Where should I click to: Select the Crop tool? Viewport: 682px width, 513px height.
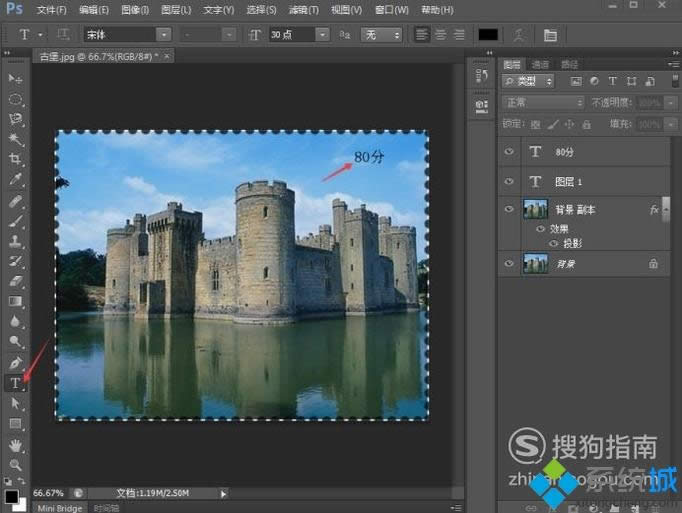tap(15, 159)
